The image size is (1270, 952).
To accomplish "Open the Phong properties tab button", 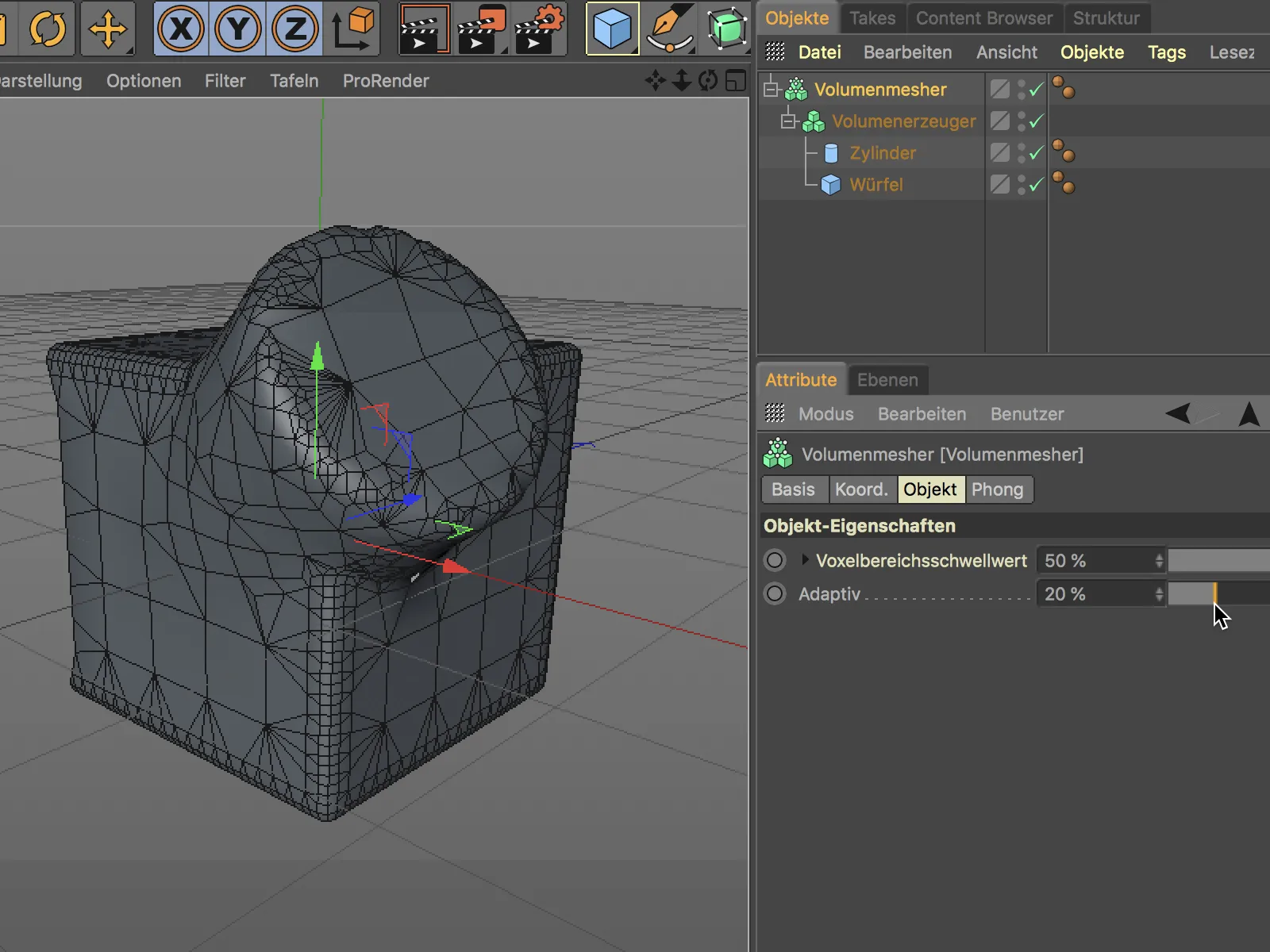I will (997, 489).
